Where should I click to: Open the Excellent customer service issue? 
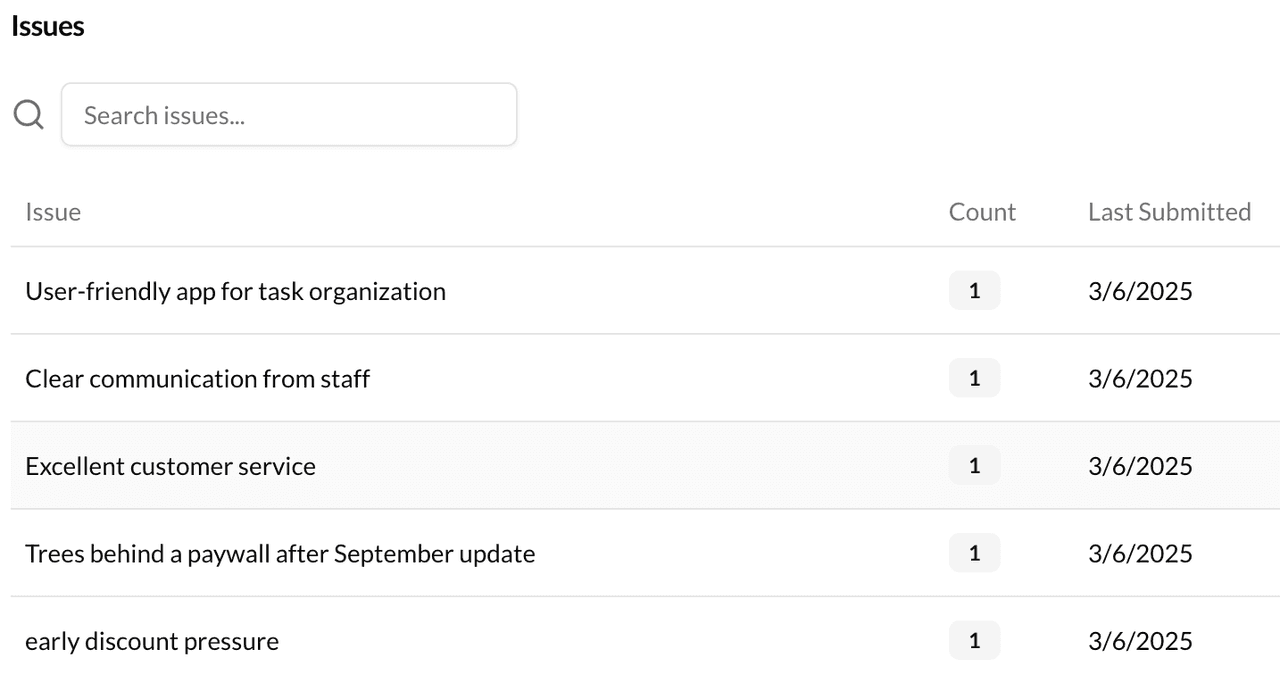pyautogui.click(x=170, y=465)
